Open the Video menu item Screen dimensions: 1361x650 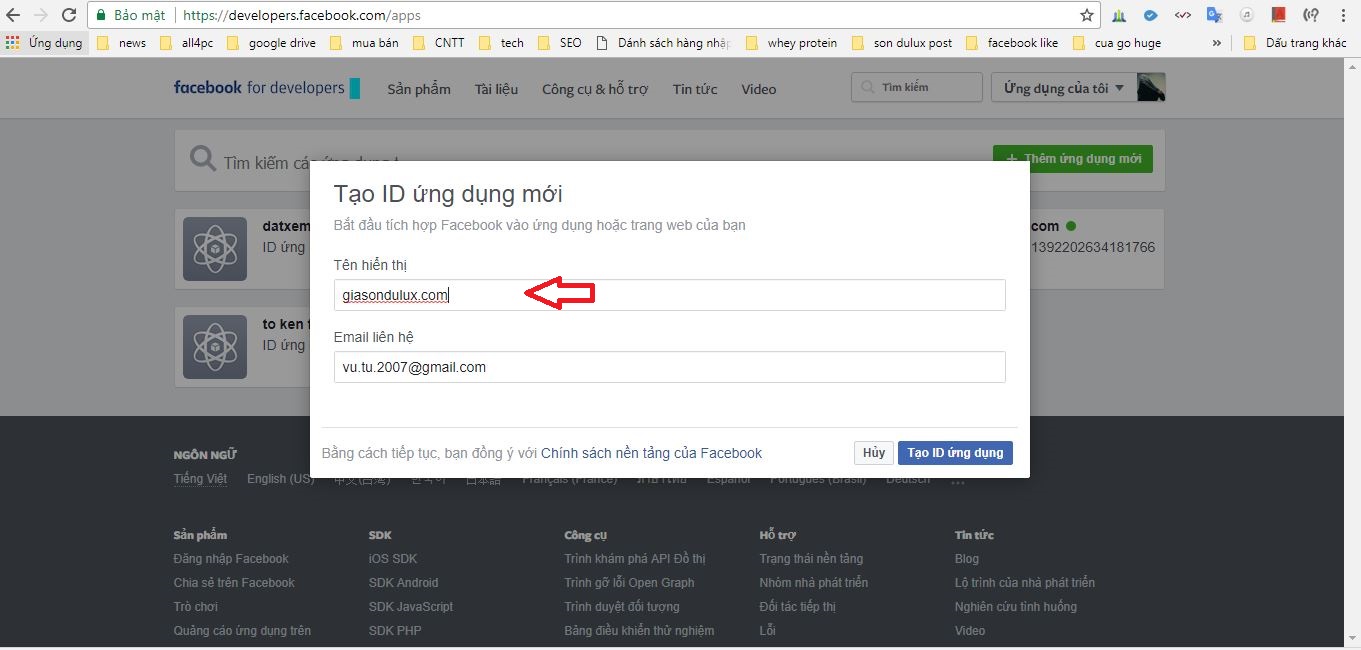click(x=759, y=89)
